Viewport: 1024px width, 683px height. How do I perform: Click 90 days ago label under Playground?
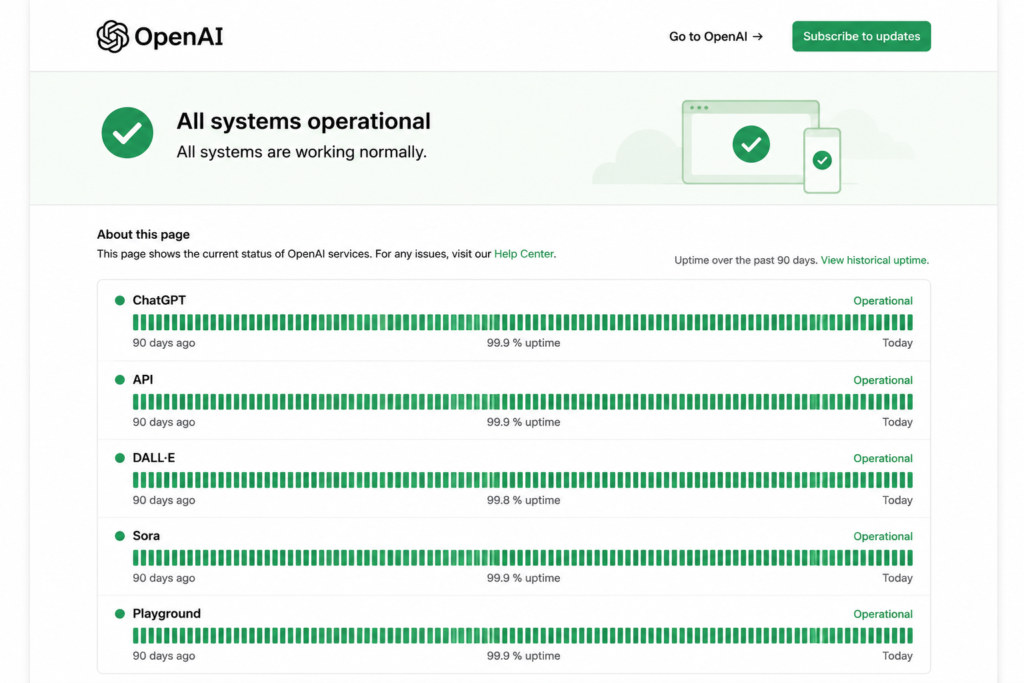tap(164, 656)
